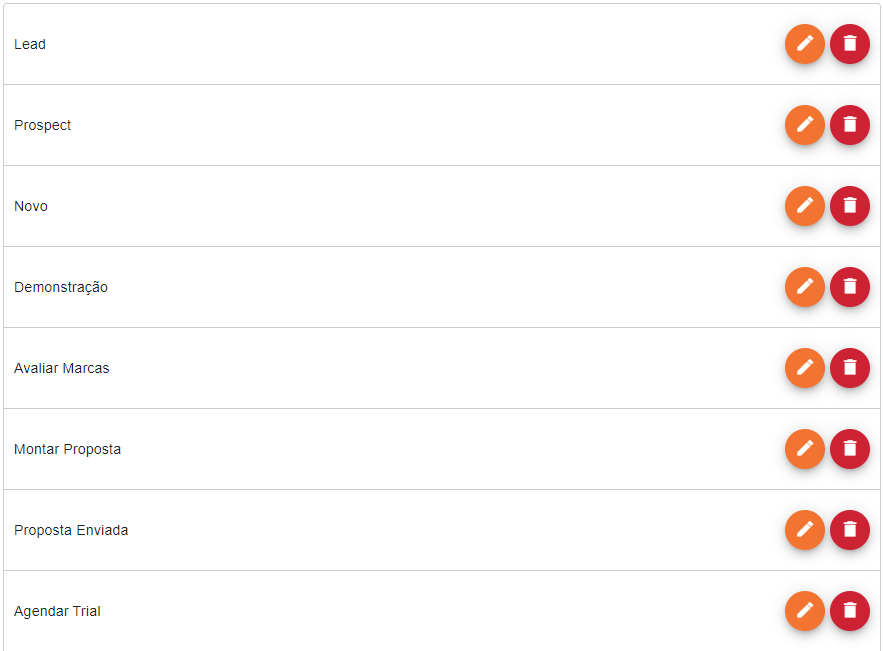
Task: Delete the Montar Proposta stage
Action: tap(850, 449)
